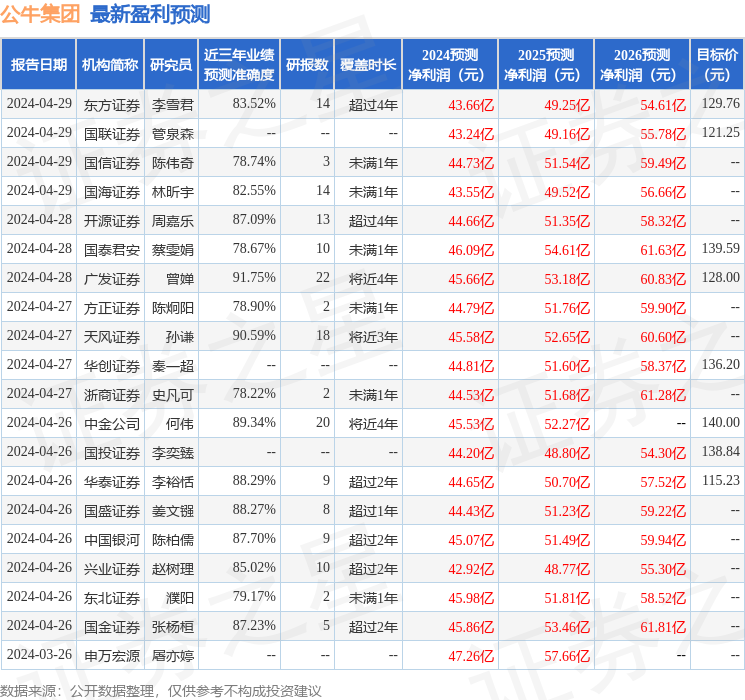Click accuracy value 83.52%

pyautogui.click(x=254, y=103)
